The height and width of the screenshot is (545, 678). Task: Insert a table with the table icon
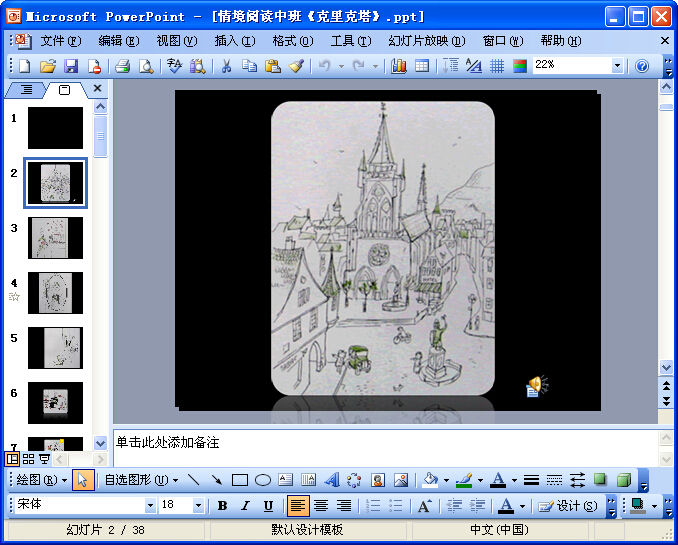422,66
